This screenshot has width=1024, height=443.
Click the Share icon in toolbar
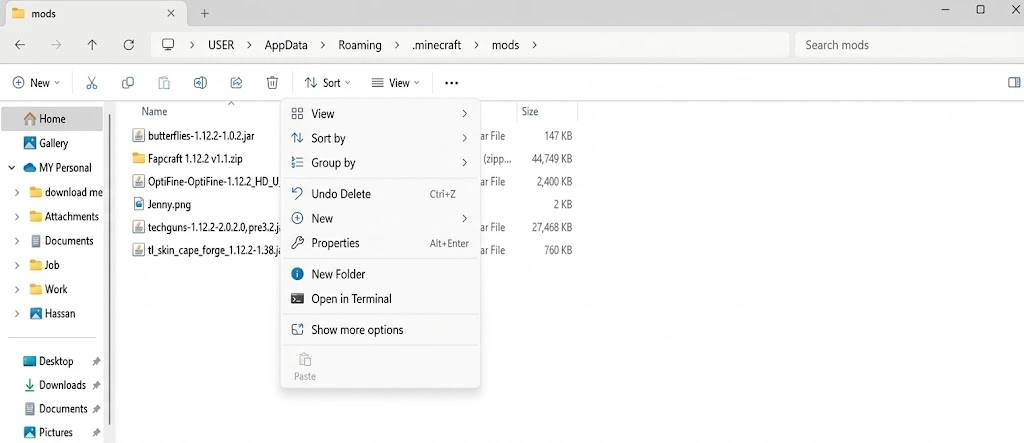[236, 83]
